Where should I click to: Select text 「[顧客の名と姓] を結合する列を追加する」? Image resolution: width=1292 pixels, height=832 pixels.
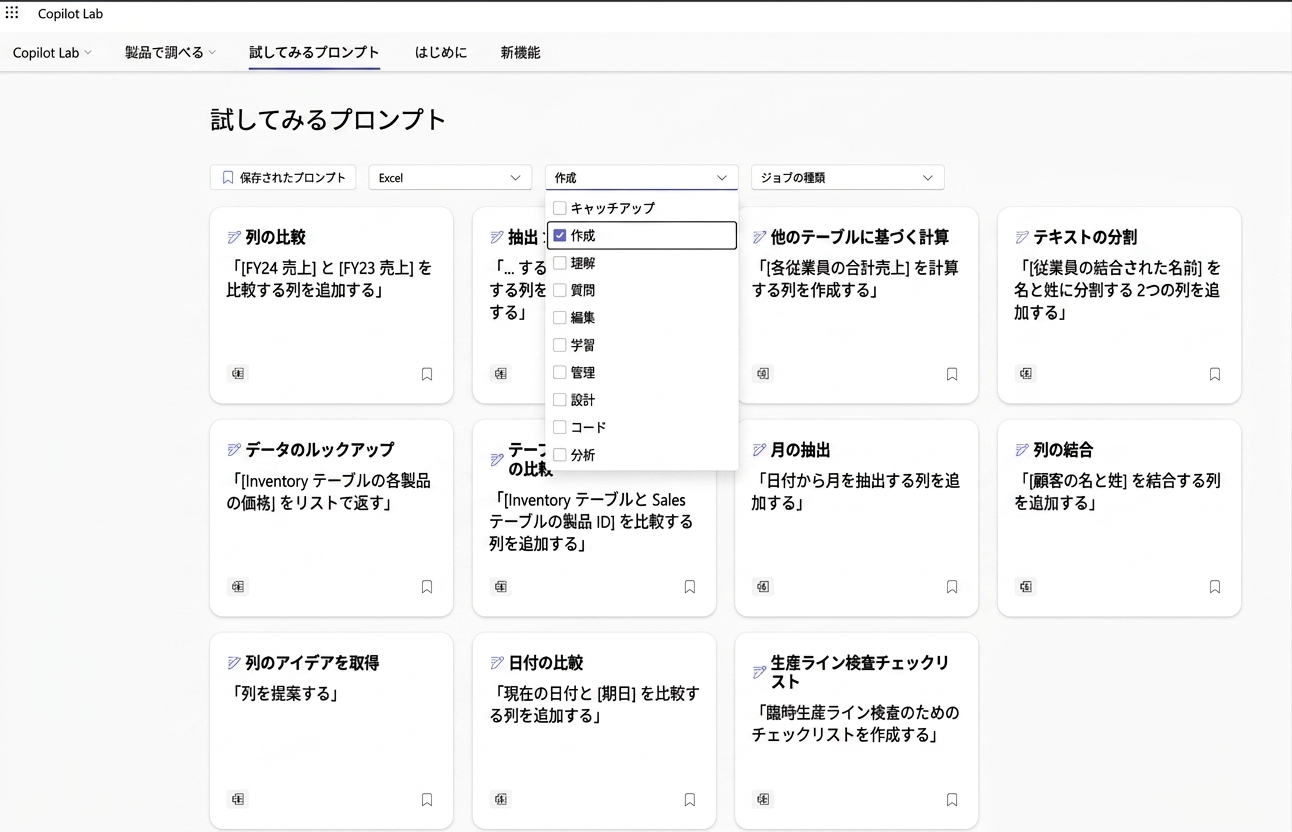[x=1117, y=492]
